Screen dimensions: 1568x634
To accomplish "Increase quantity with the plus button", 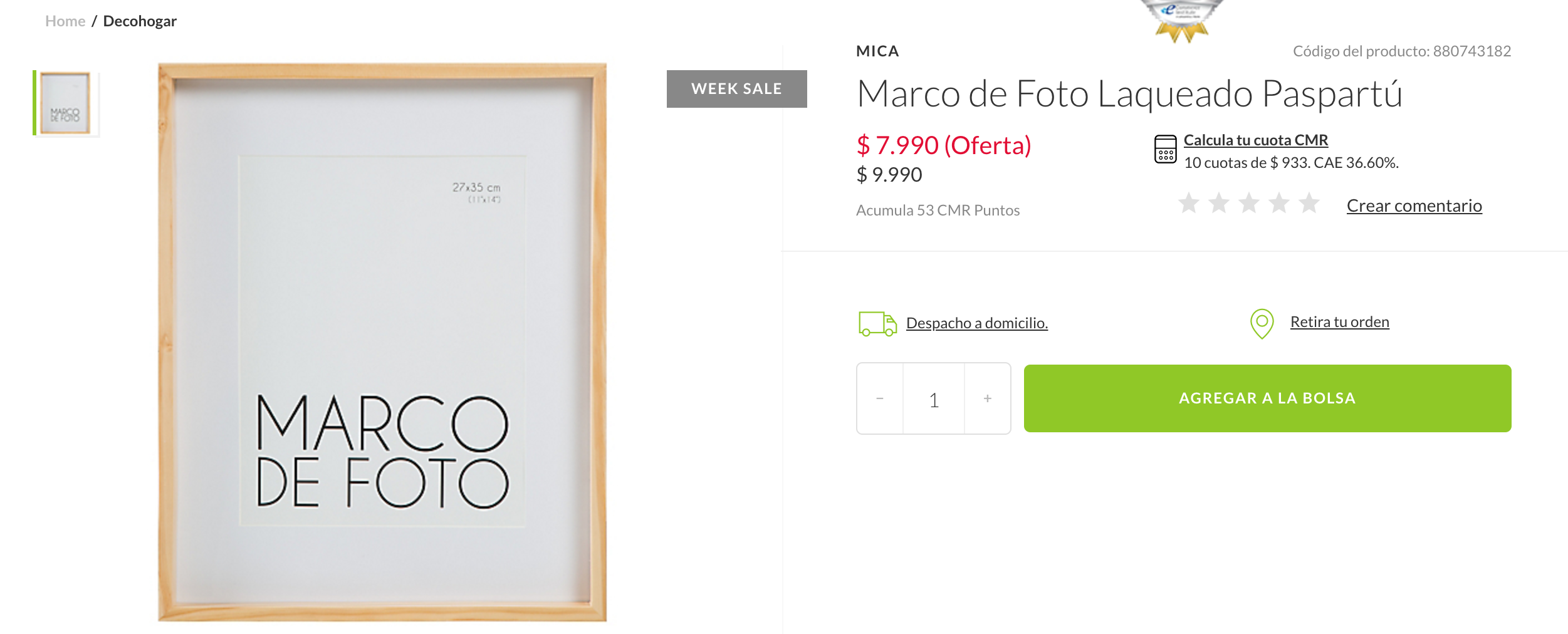I will coord(988,398).
